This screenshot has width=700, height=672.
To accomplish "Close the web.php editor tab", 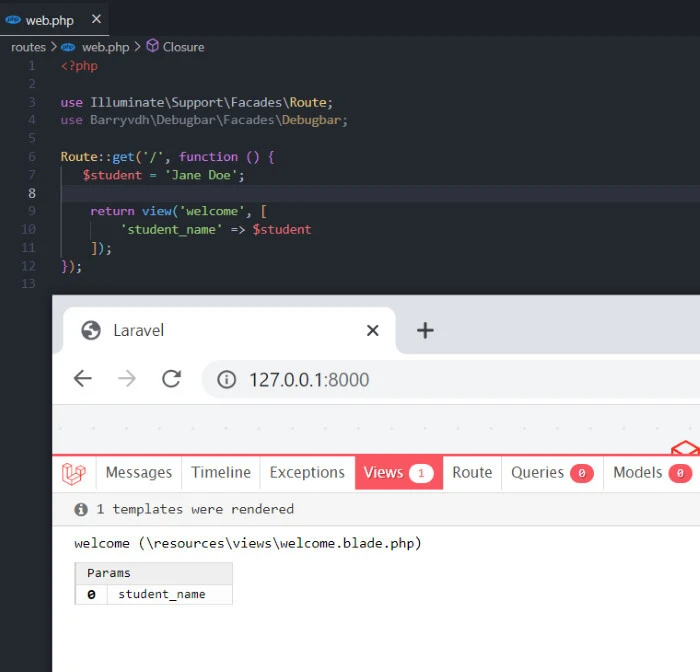I will click(95, 19).
